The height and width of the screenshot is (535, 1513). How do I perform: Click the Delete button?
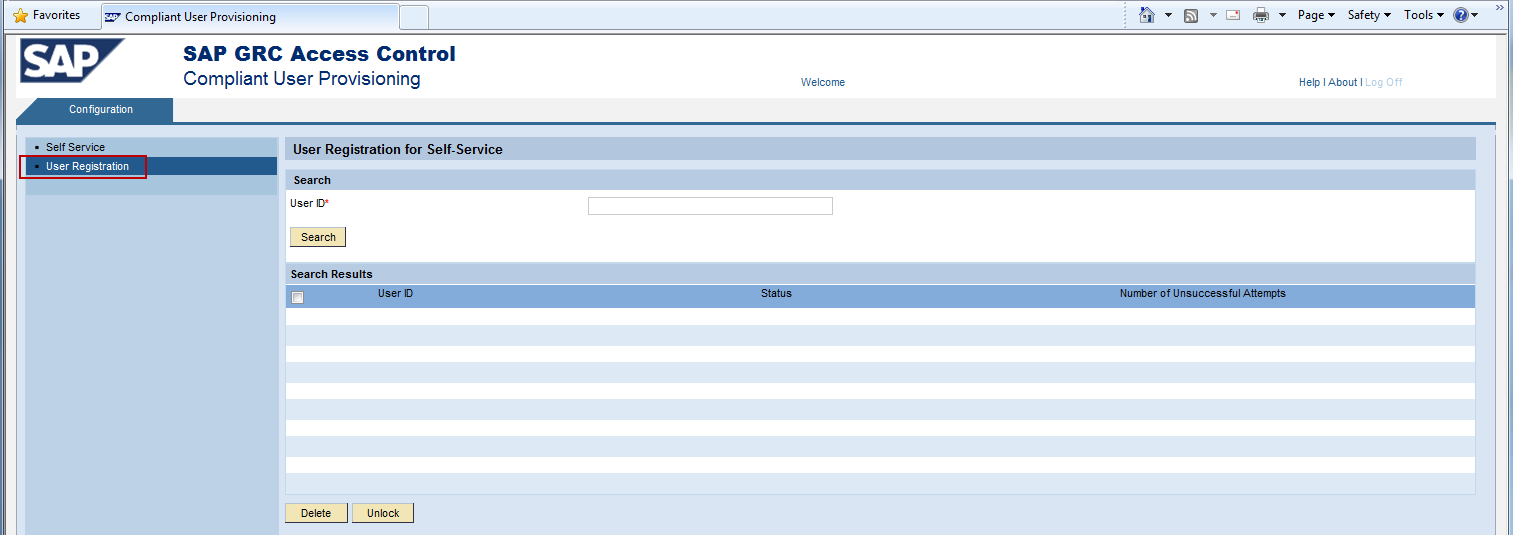(316, 513)
